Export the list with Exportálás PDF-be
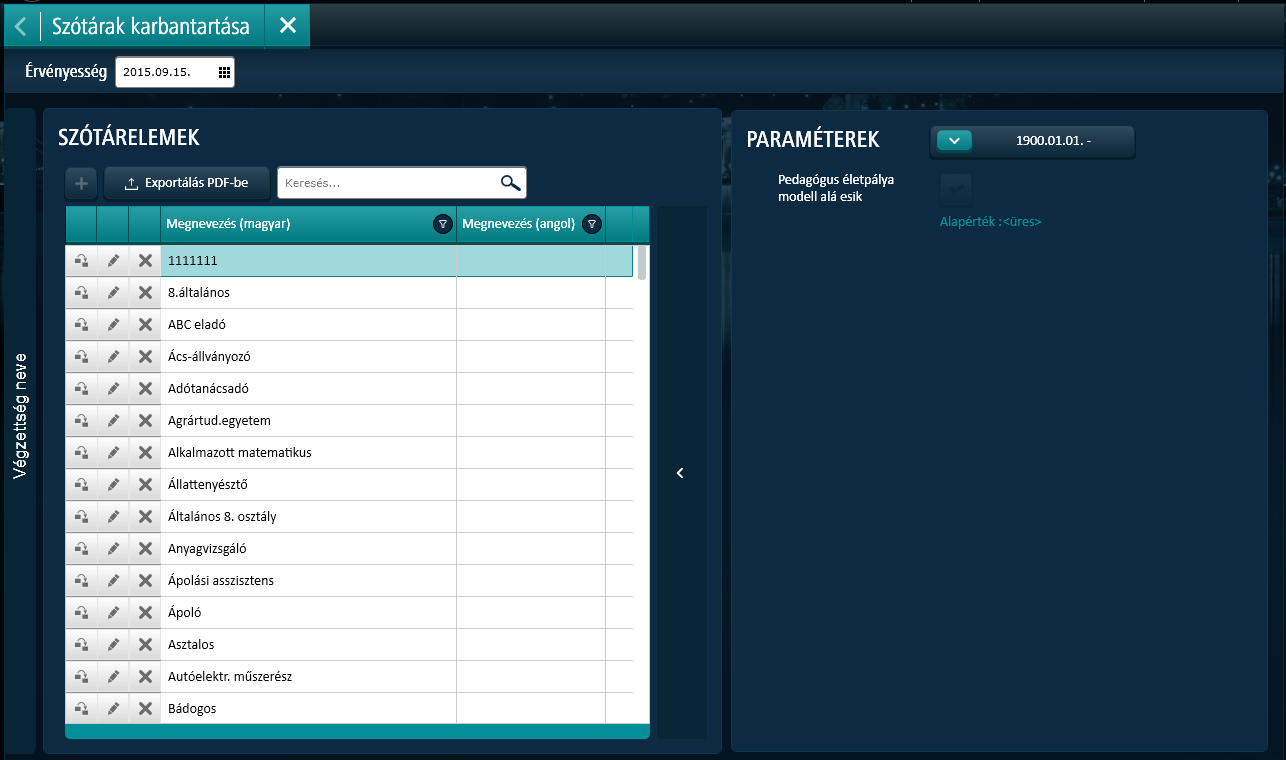 pyautogui.click(x=187, y=183)
